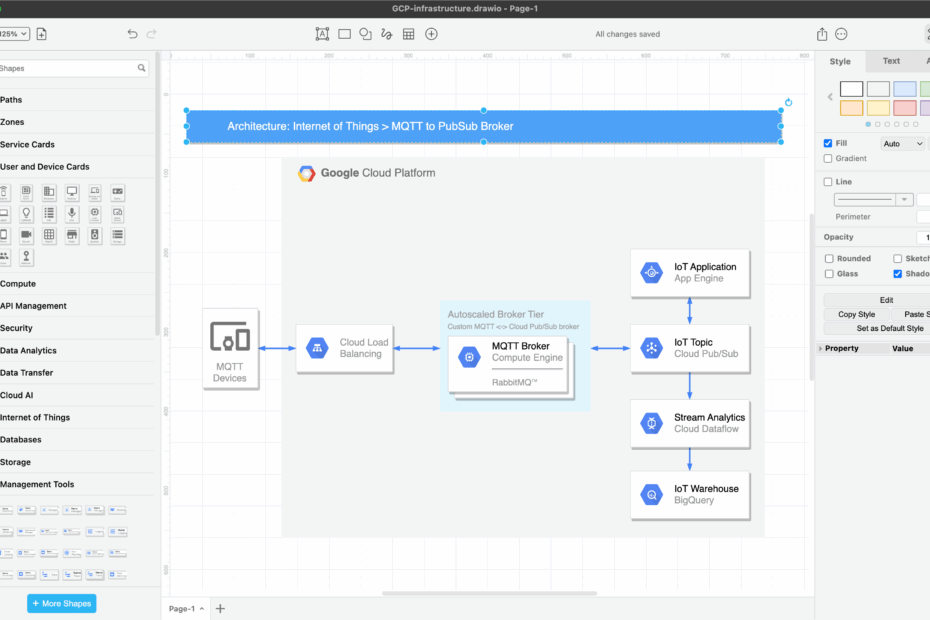Add a new page with plus button
The width and height of the screenshot is (930, 620).
tap(220, 609)
